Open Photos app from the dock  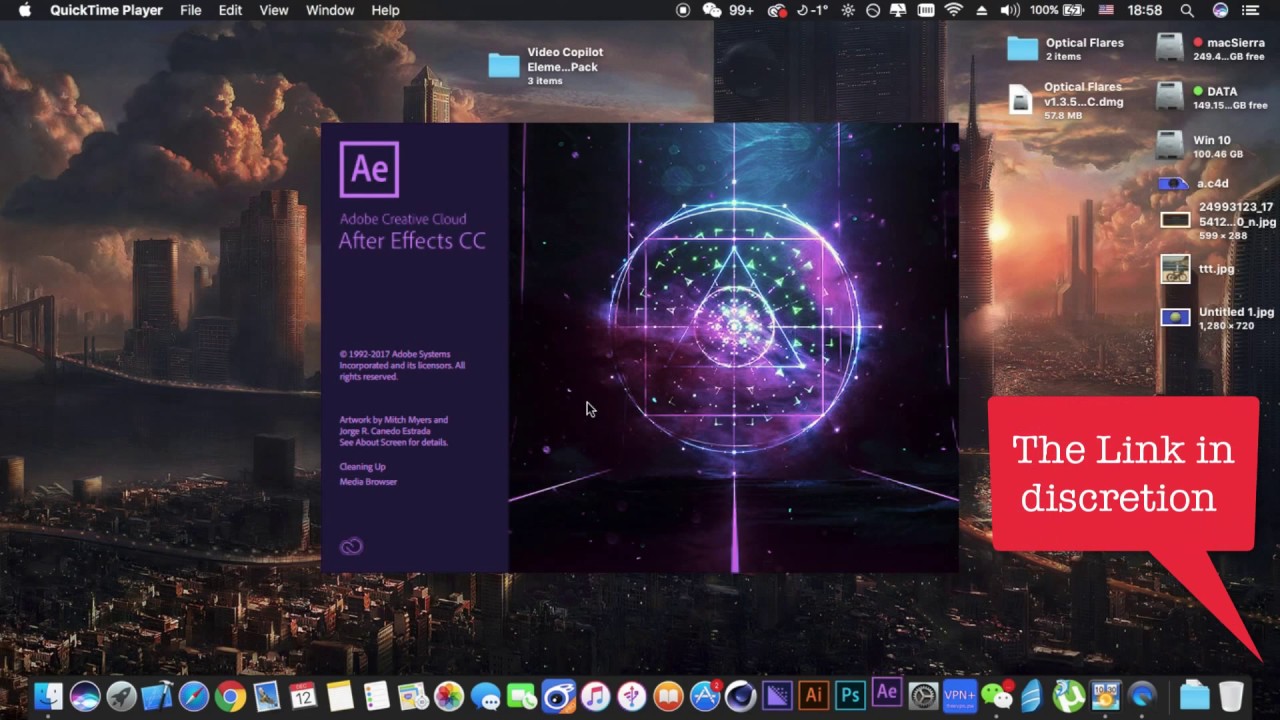pos(449,696)
